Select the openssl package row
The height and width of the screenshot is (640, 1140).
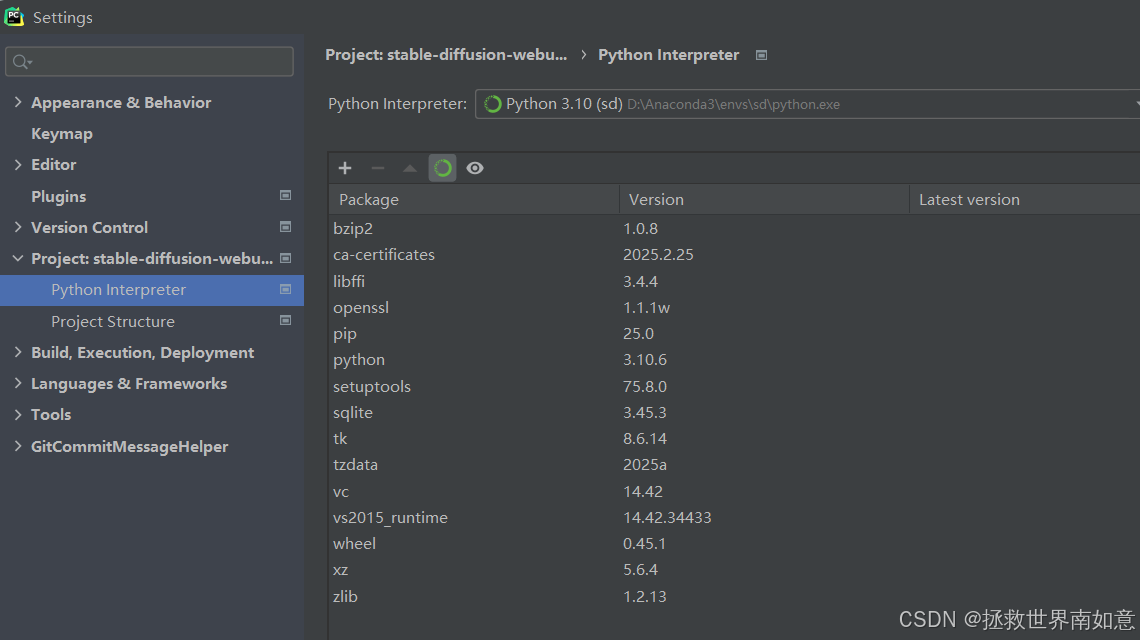coord(734,308)
